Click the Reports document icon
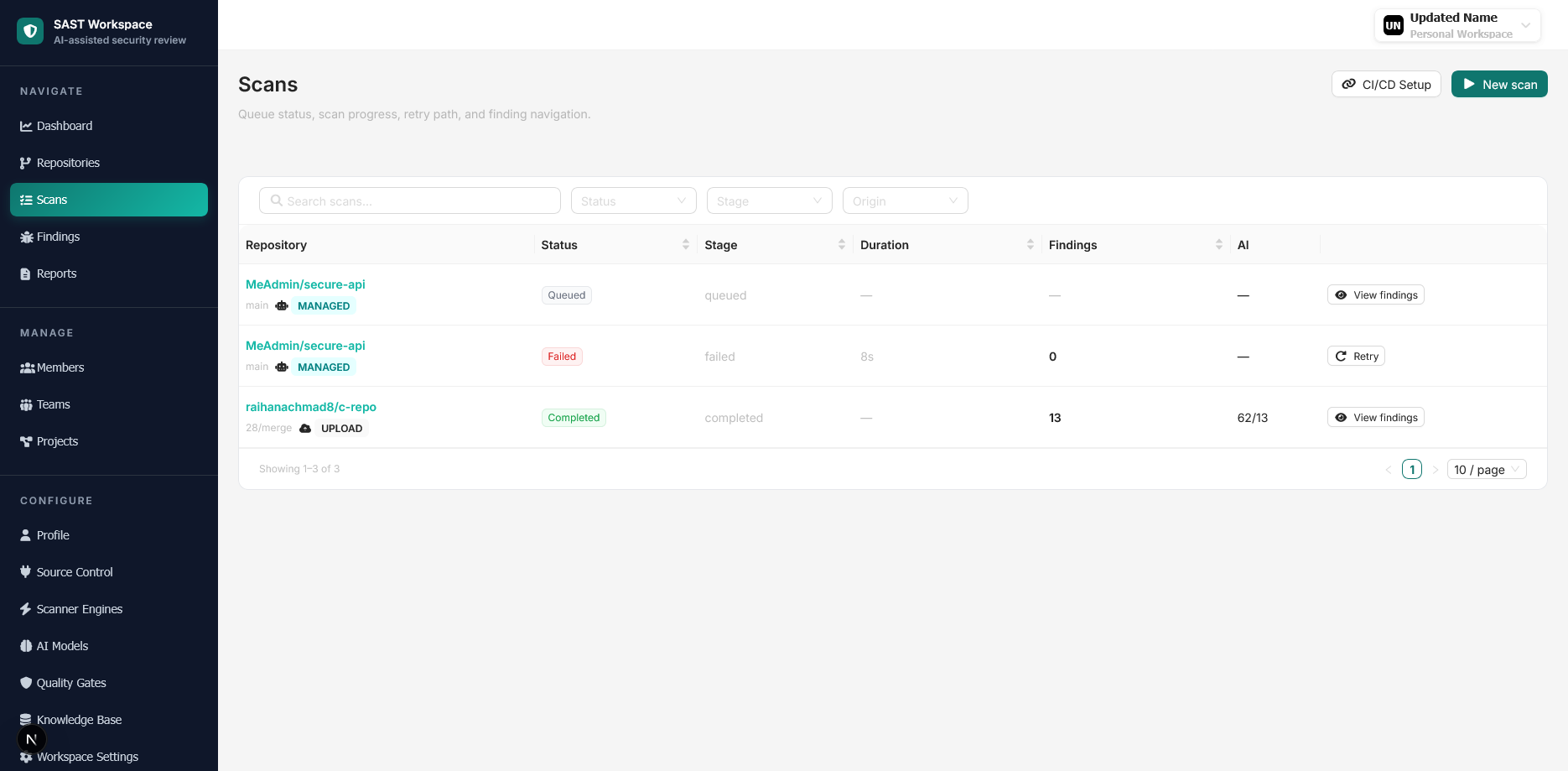Viewport: 1568px width, 771px height. pos(26,273)
